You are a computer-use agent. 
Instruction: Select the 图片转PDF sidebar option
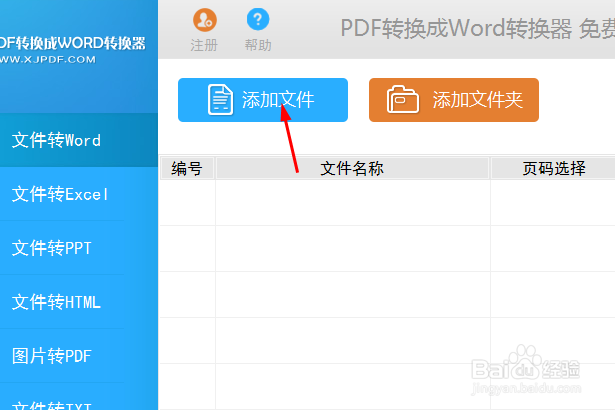(79, 356)
